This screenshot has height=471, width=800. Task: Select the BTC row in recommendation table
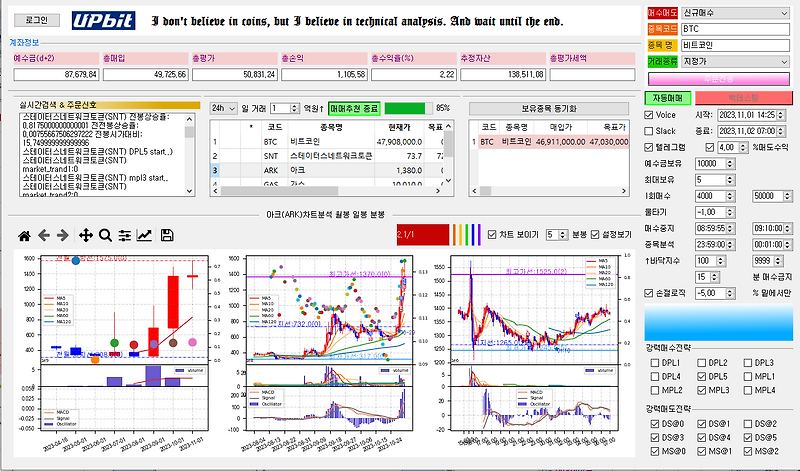click(327, 142)
